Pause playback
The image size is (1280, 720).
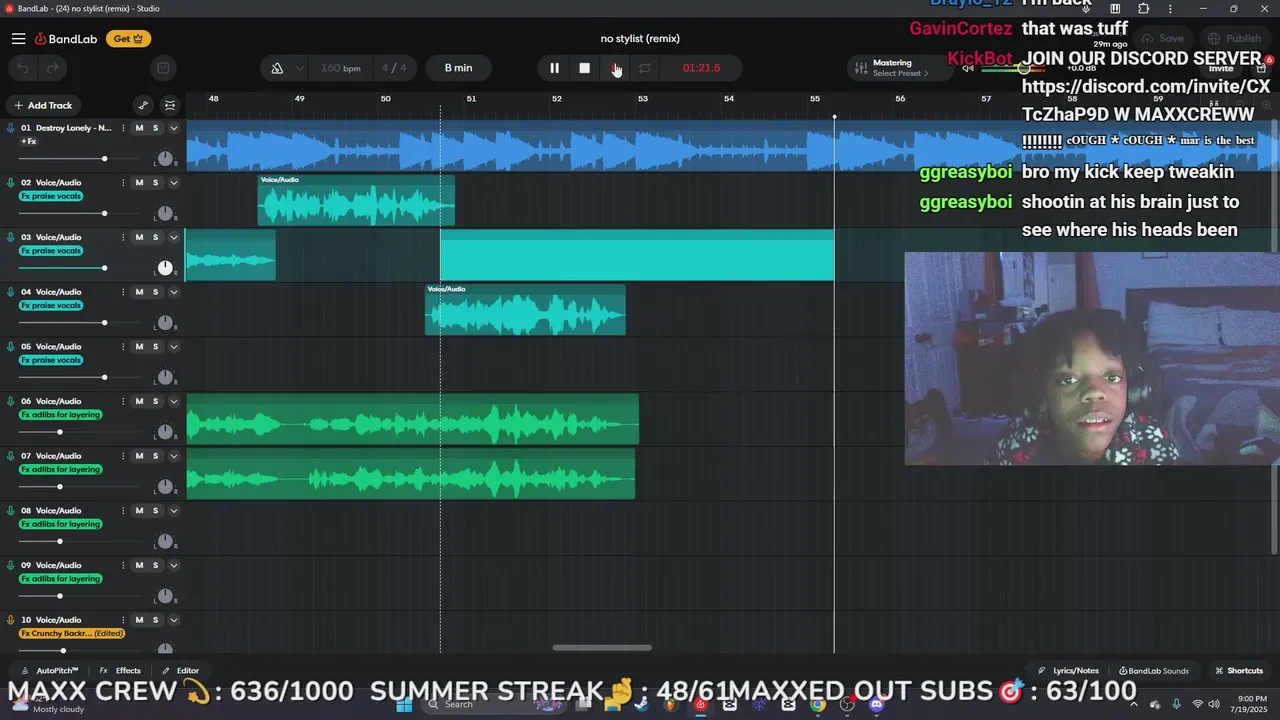(x=554, y=68)
